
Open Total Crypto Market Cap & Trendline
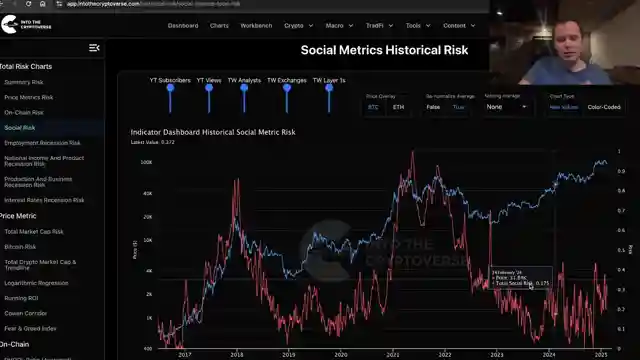click(40, 265)
